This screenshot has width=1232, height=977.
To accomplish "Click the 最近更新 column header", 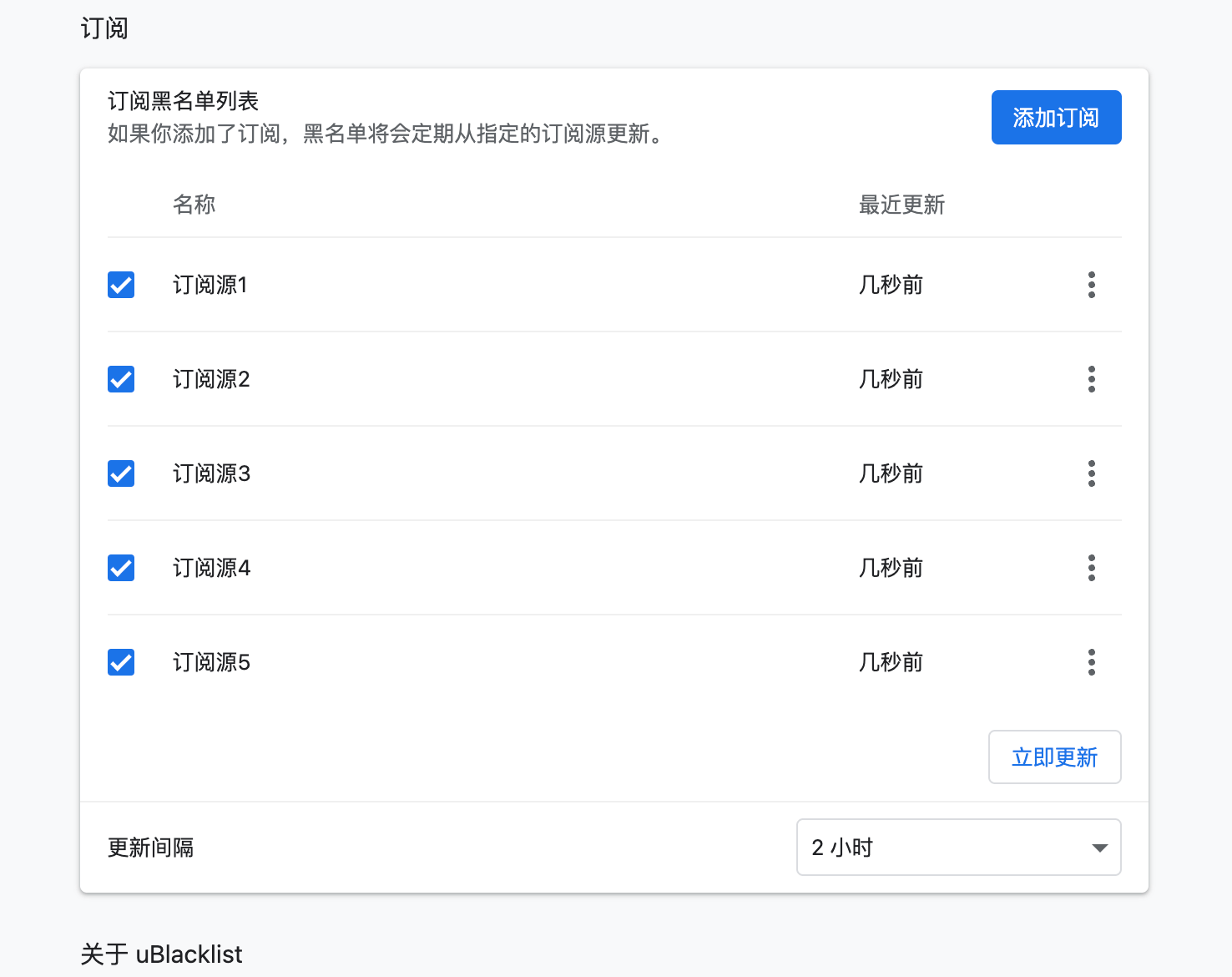I will (x=901, y=205).
